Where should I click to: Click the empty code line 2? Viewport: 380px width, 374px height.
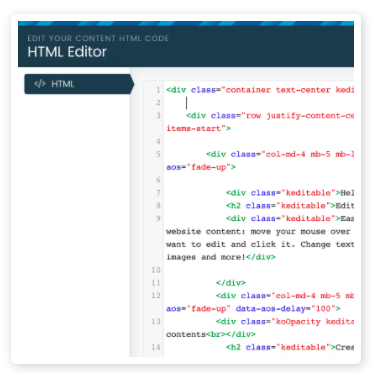[x=260, y=103]
